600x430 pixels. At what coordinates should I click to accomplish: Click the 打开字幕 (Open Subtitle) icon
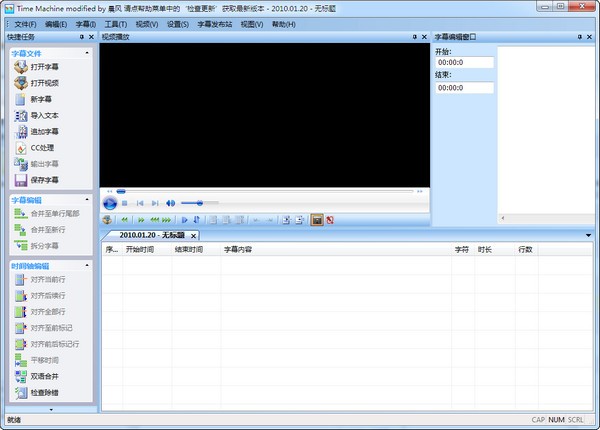pos(22,66)
